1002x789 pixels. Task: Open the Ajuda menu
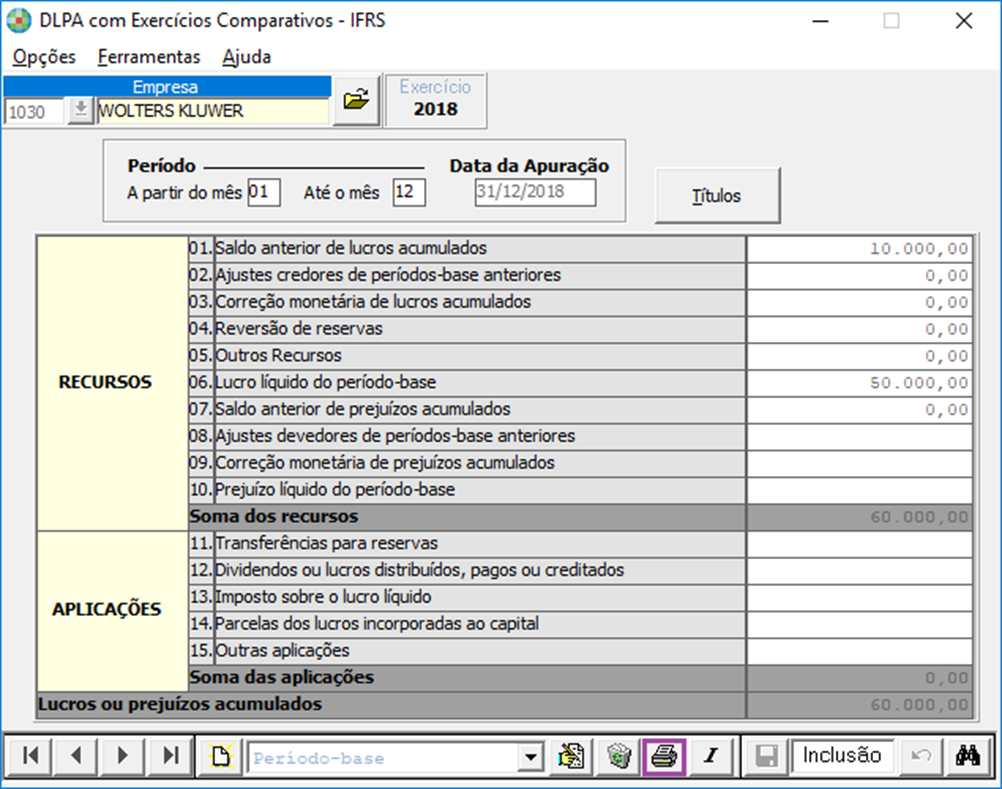pyautogui.click(x=247, y=57)
